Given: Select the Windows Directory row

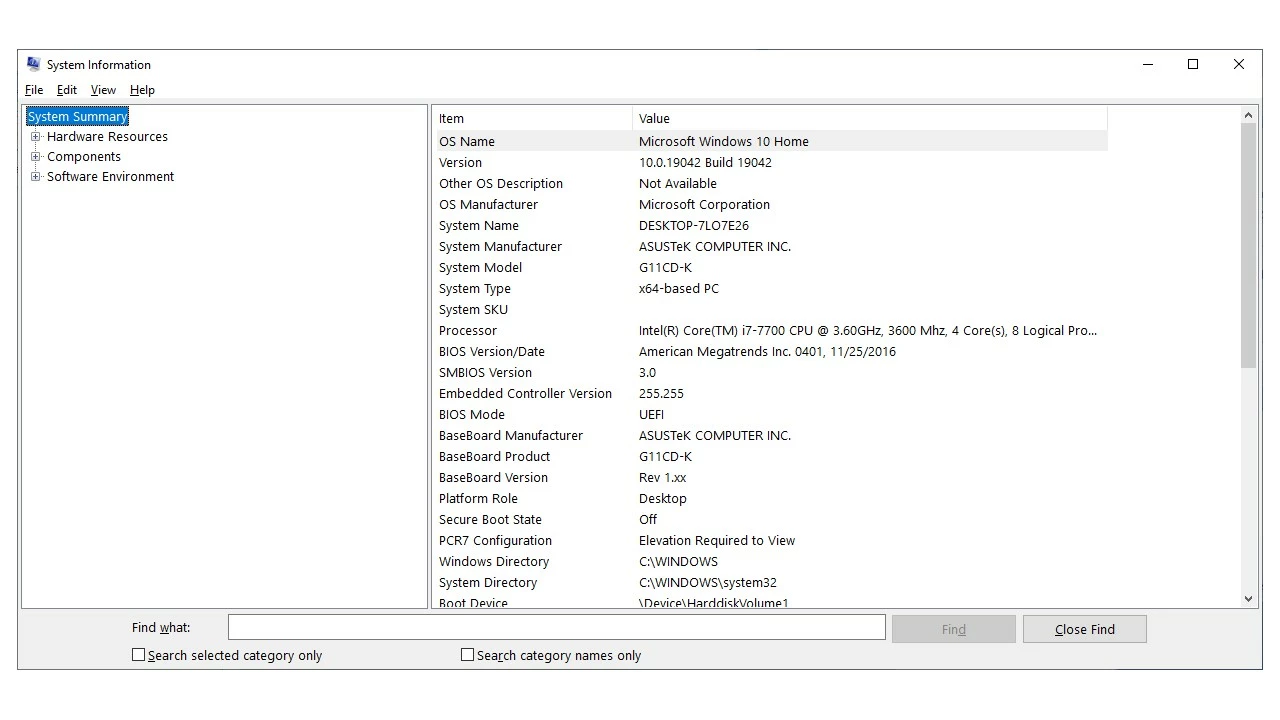Looking at the screenshot, I should click(771, 561).
